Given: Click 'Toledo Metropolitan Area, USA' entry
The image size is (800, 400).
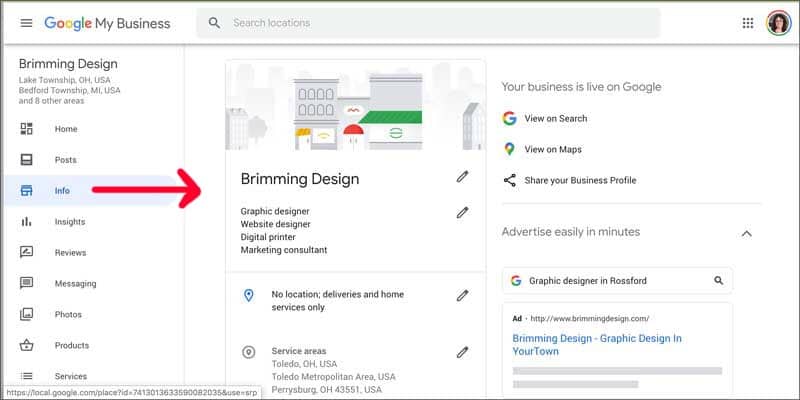Looking at the screenshot, I should [333, 377].
